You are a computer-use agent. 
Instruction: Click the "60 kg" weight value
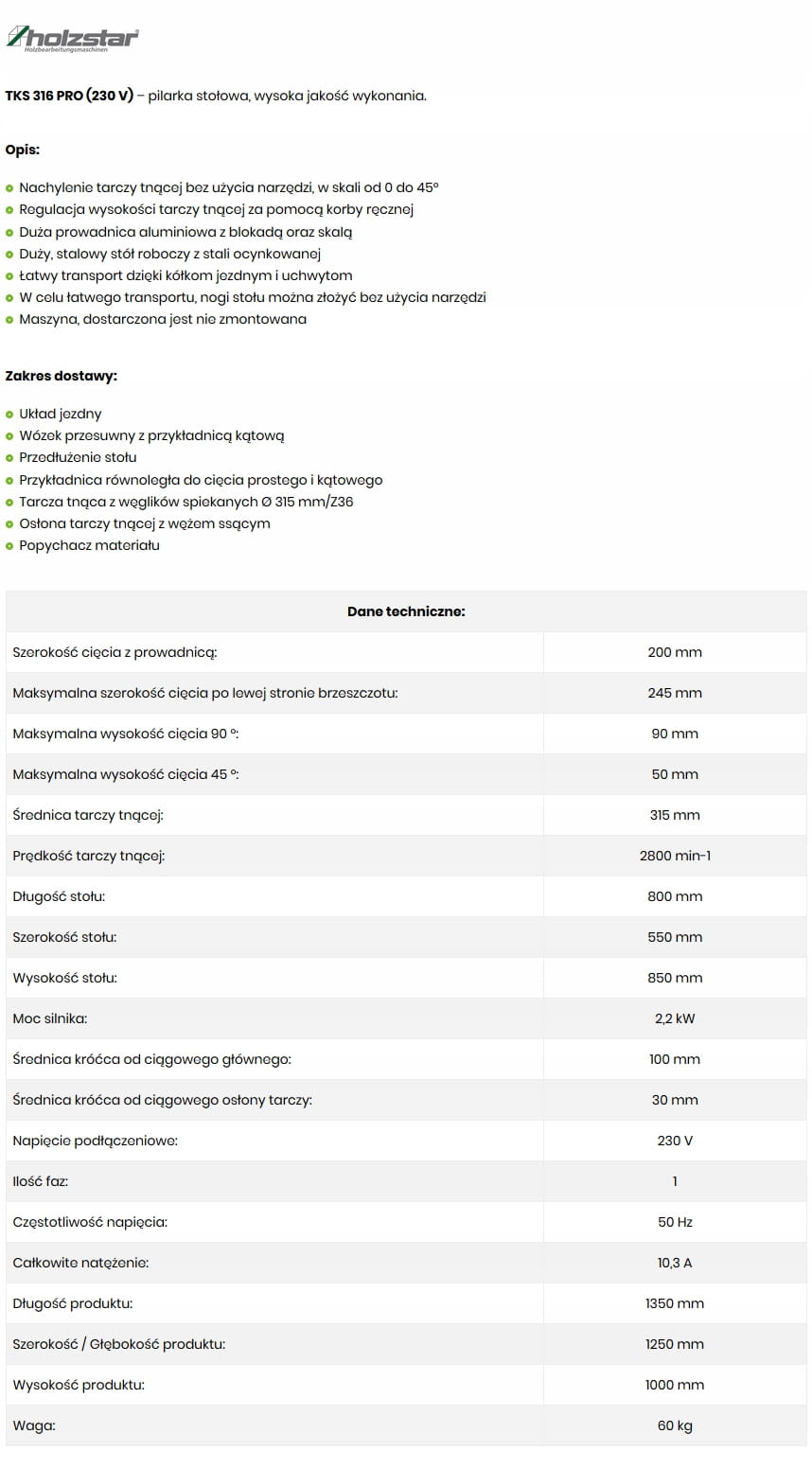pos(675,1425)
